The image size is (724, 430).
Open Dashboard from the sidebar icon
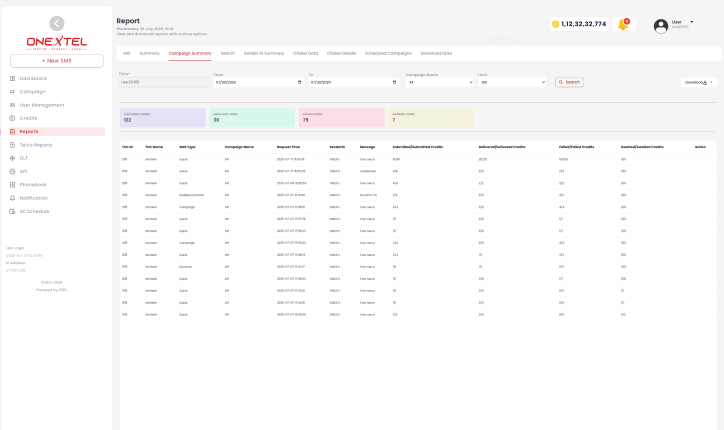point(12,78)
